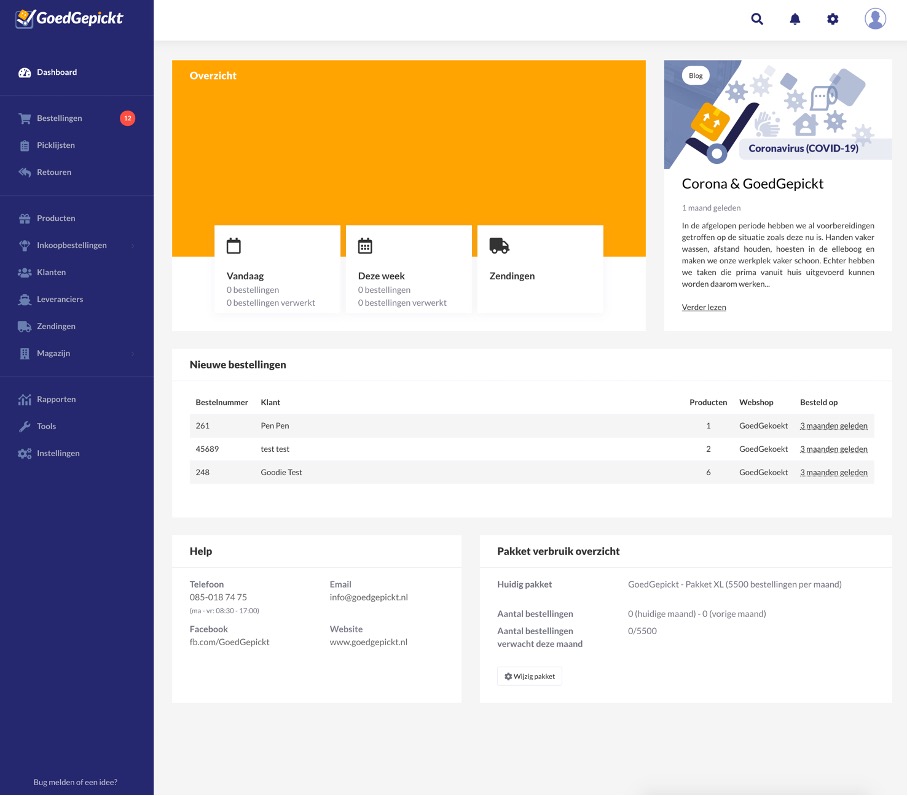Follow the Verder lezen link
908x796 pixels.
[x=704, y=307]
